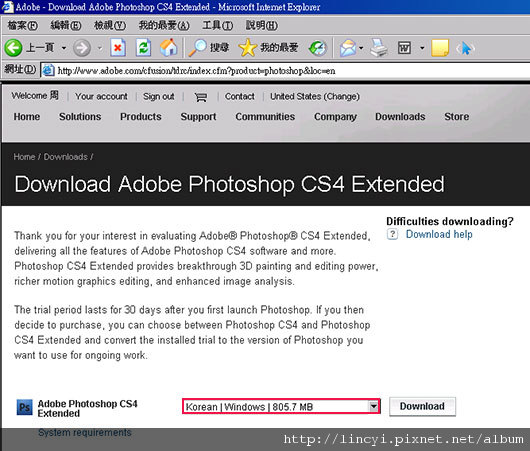
Task: Open Solutions in Adobe navigation
Action: pos(80,117)
